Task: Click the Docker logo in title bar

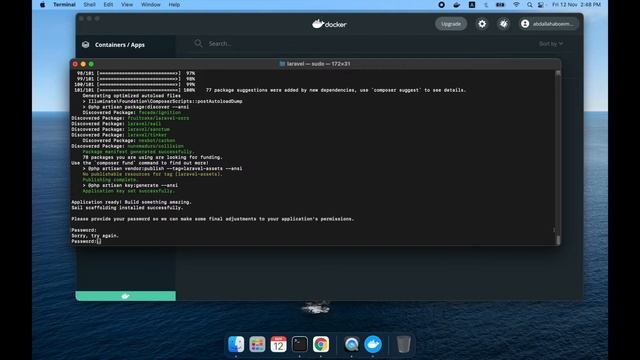Action: (x=329, y=24)
